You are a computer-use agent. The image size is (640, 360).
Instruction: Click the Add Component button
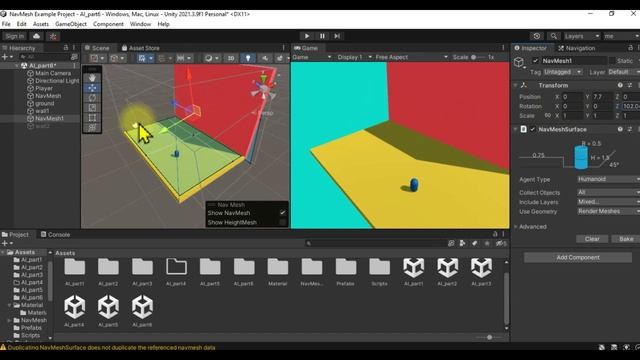[x=578, y=258]
